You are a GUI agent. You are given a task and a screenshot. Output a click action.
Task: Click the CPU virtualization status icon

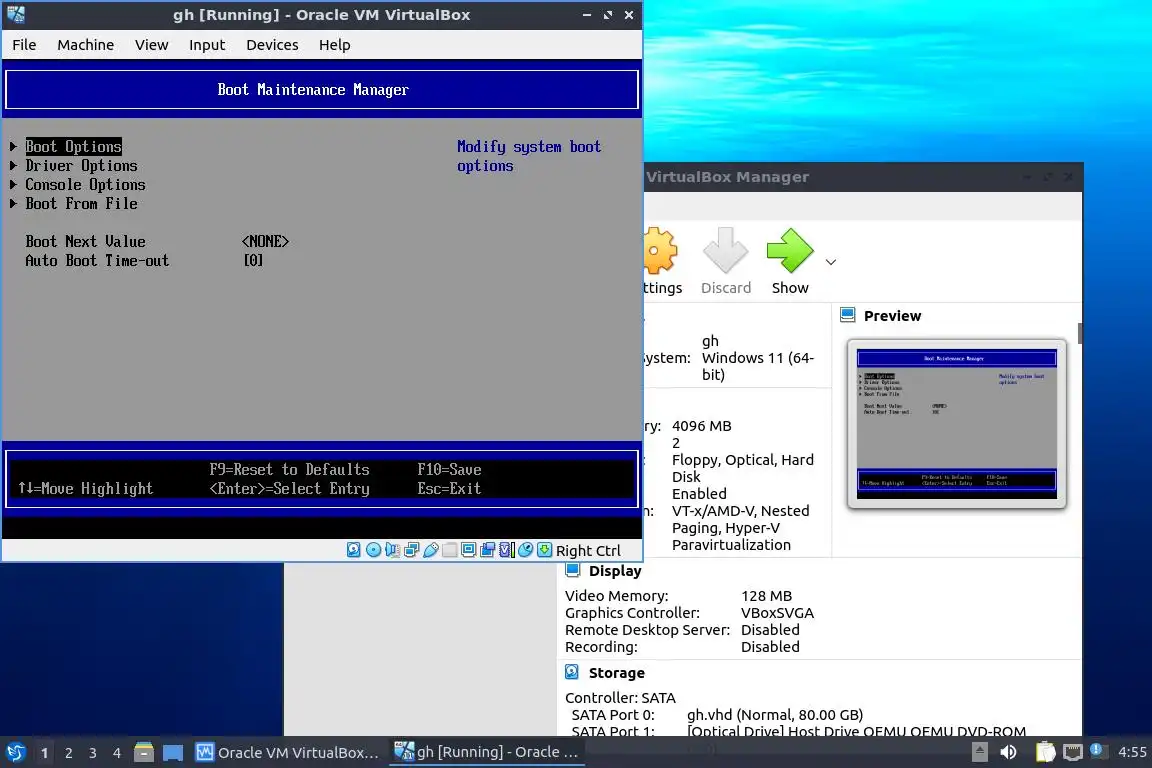(506, 550)
